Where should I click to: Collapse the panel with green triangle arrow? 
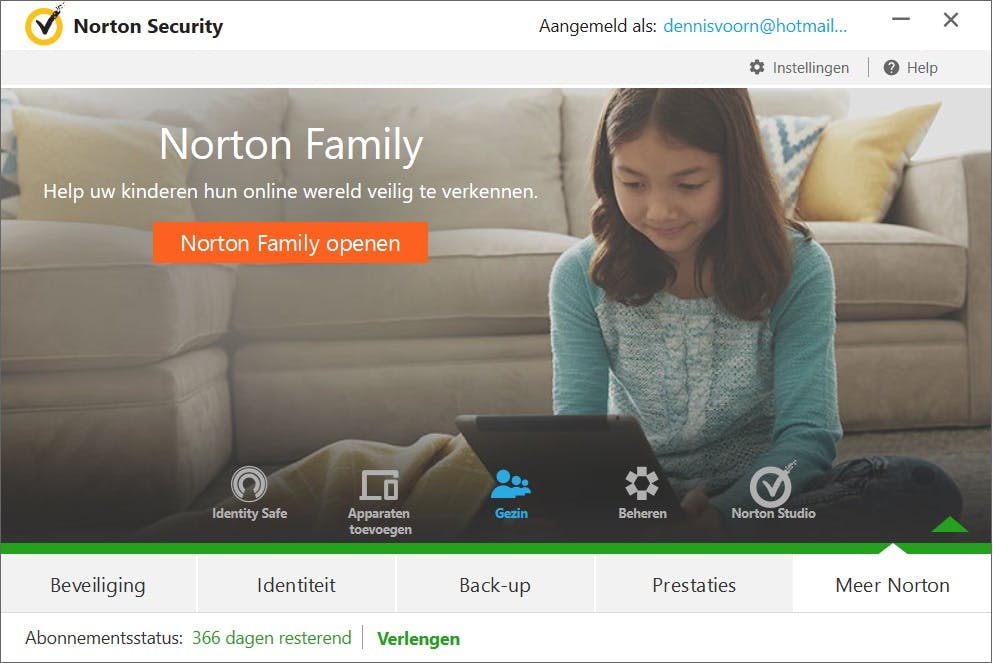pos(949,524)
